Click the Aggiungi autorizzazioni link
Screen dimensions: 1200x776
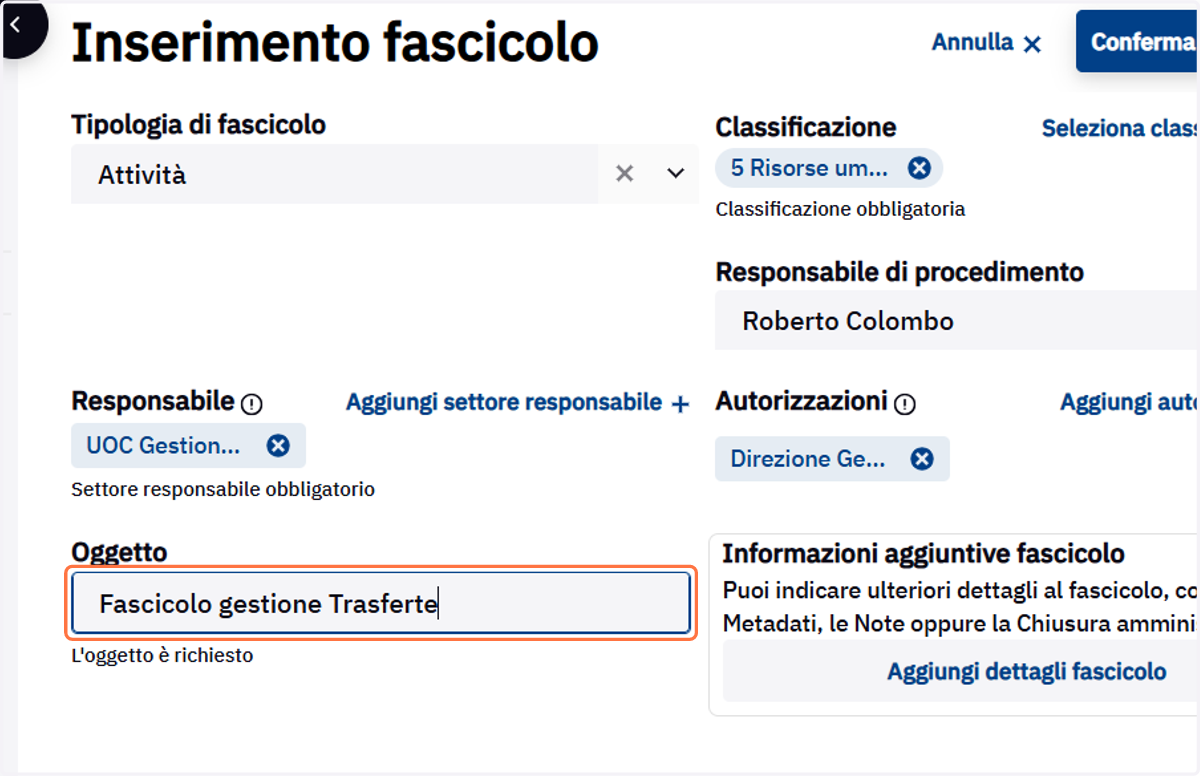tap(1130, 402)
